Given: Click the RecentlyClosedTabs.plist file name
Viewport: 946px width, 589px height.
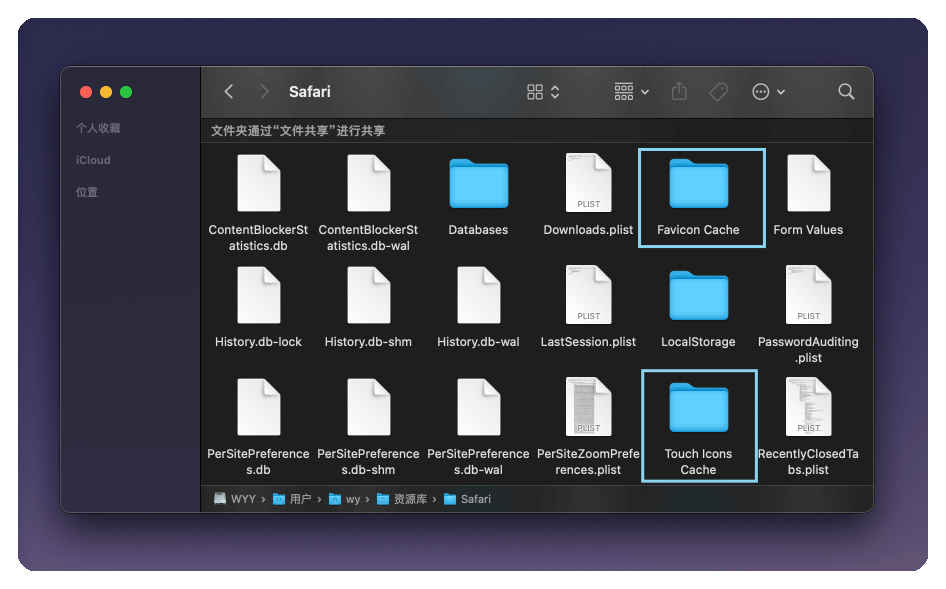Looking at the screenshot, I should (808, 462).
